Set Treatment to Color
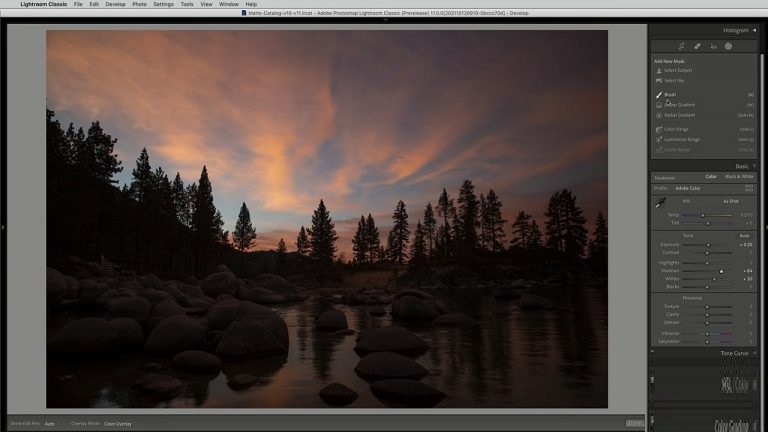The width and height of the screenshot is (768, 432). click(711, 177)
